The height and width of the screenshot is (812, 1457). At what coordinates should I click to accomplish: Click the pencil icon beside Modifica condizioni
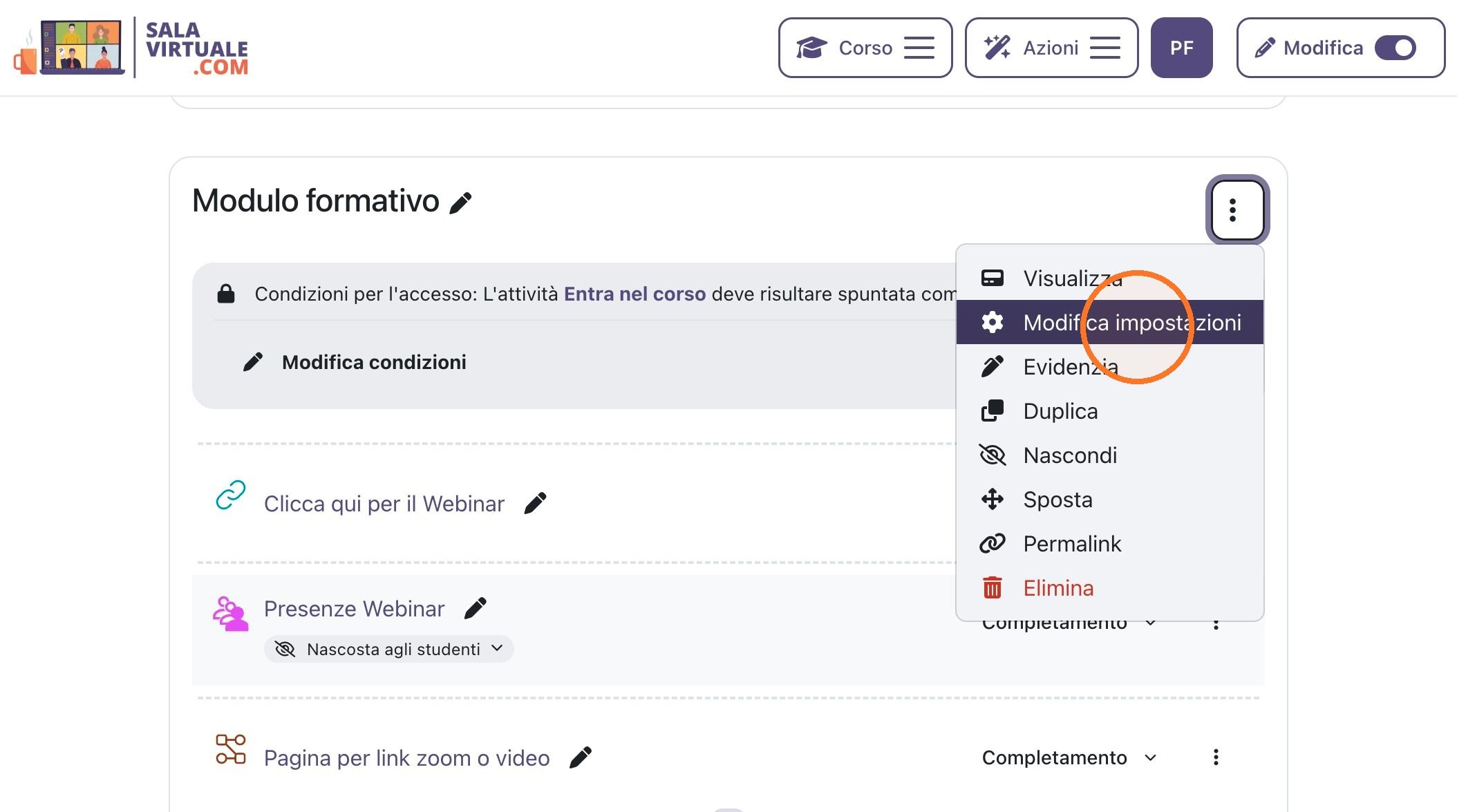coord(253,362)
